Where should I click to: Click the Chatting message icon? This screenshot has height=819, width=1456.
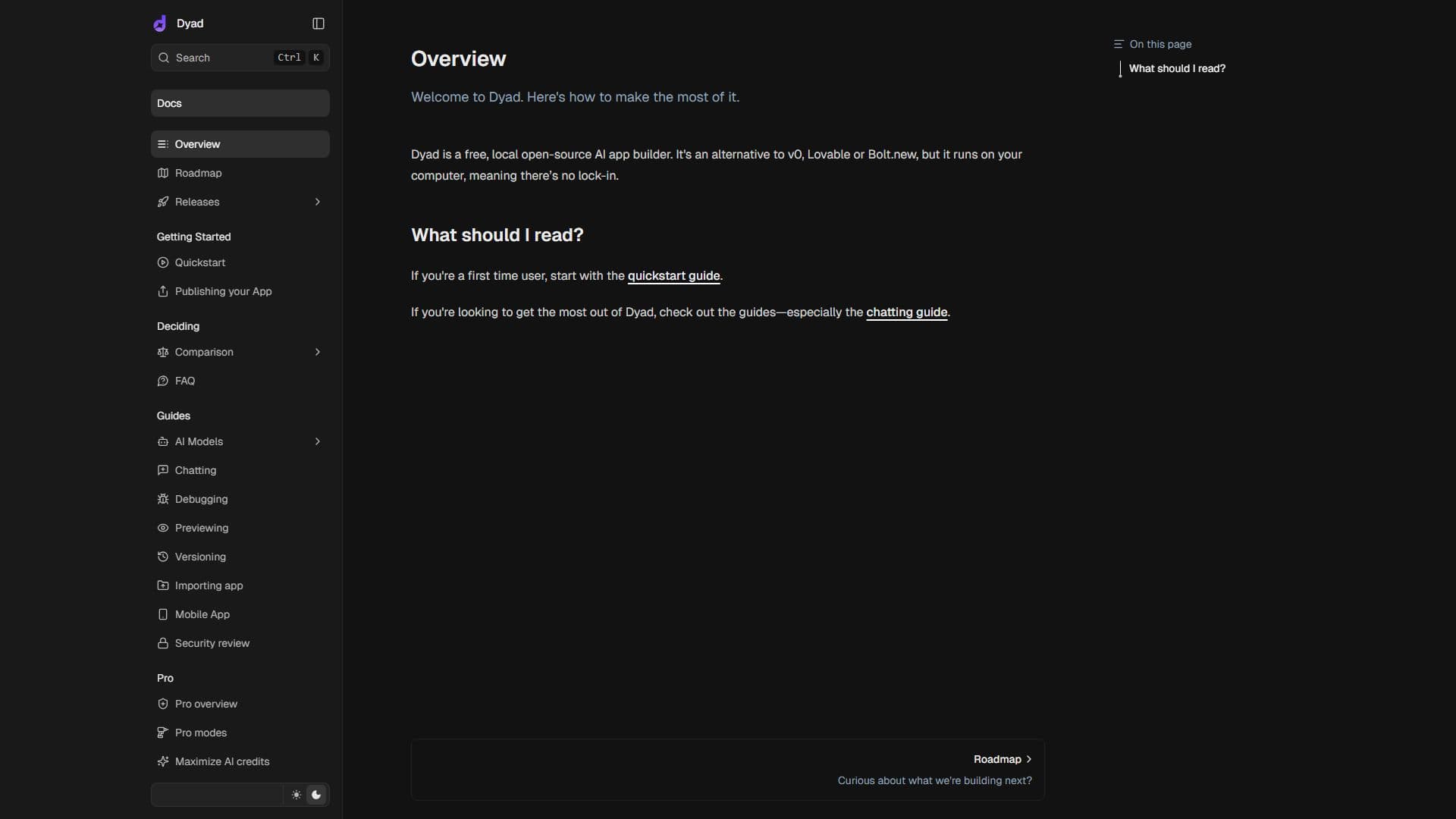[x=163, y=470]
